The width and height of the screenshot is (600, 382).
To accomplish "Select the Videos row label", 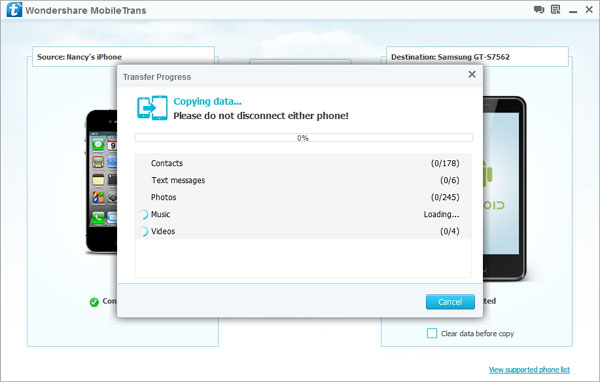I will (163, 231).
